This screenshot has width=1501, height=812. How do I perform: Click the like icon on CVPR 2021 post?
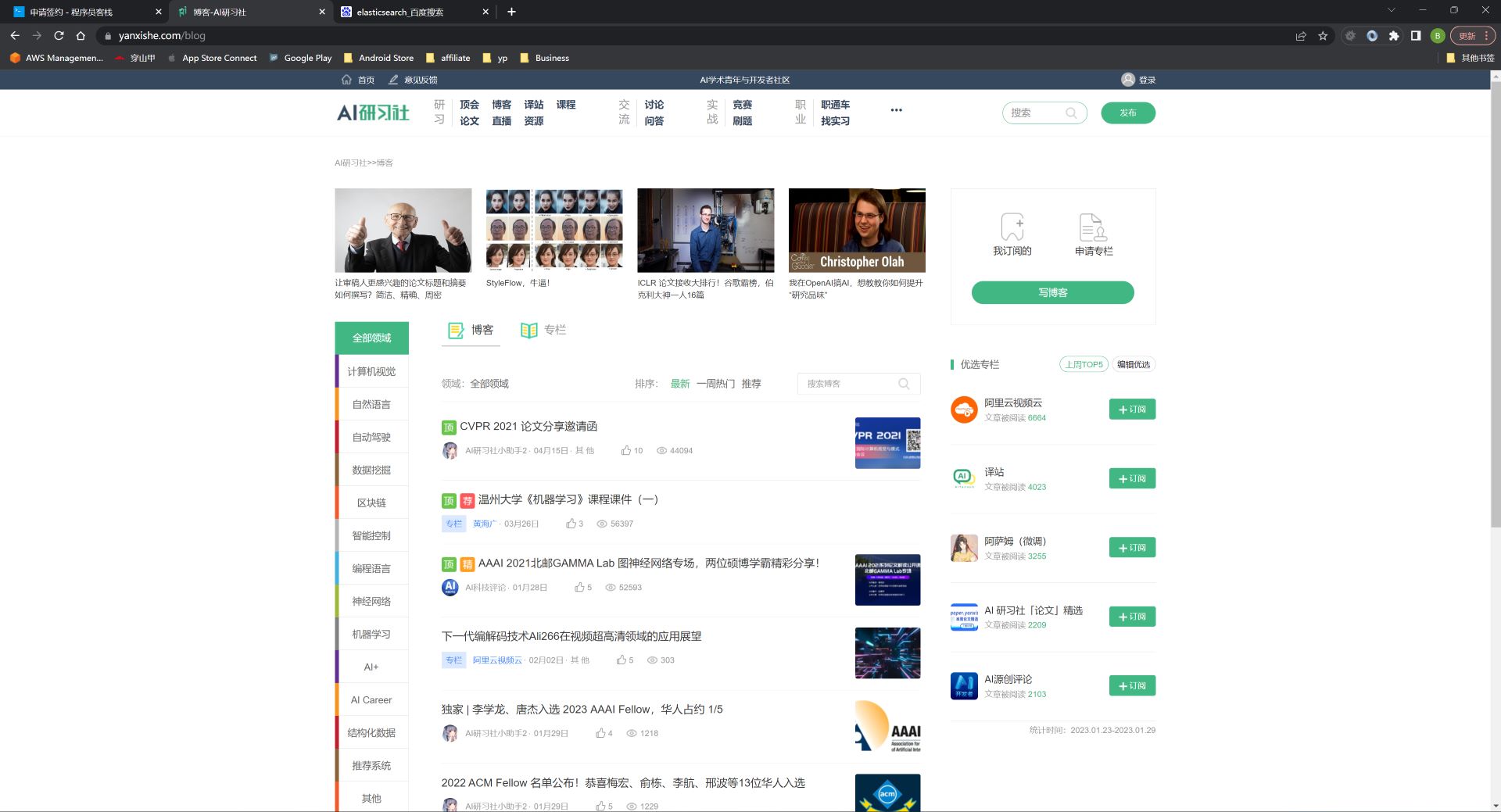tap(625, 450)
